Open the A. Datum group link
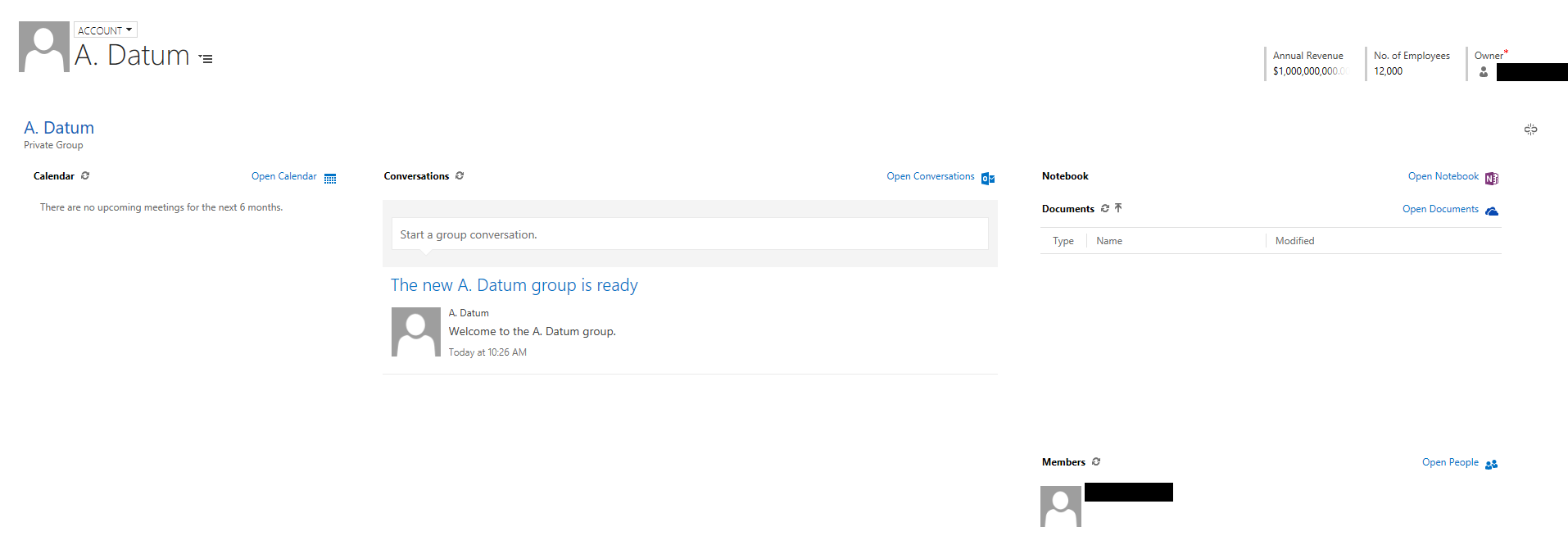The image size is (1568, 545). click(x=59, y=128)
